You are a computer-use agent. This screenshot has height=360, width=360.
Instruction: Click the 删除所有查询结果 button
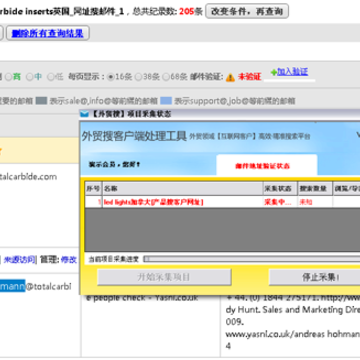47,33
